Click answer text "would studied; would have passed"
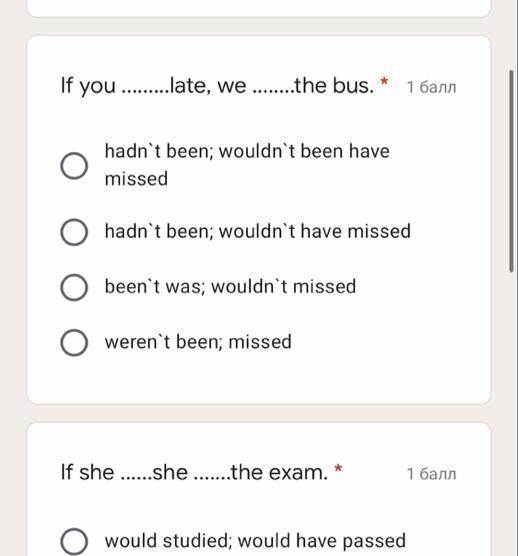This screenshot has height=556, width=518. [255, 541]
